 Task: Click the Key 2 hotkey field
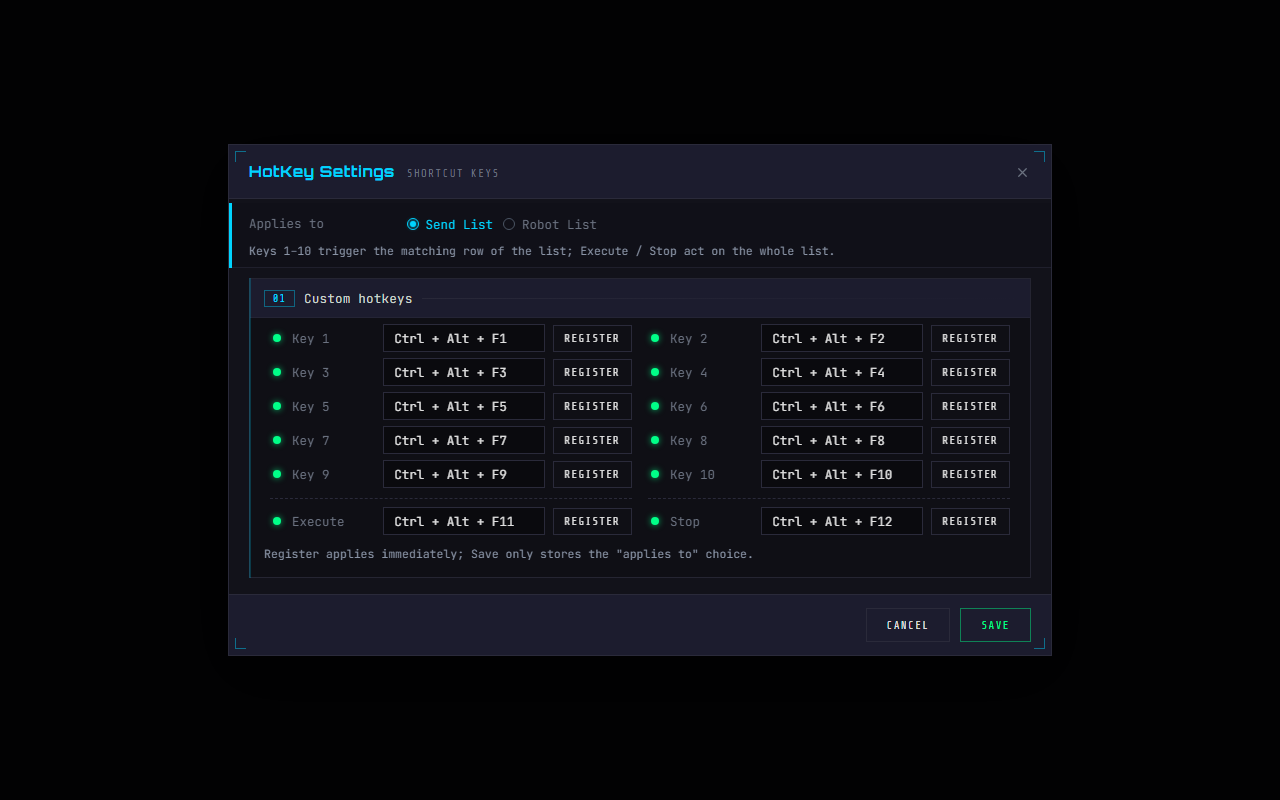(842, 338)
